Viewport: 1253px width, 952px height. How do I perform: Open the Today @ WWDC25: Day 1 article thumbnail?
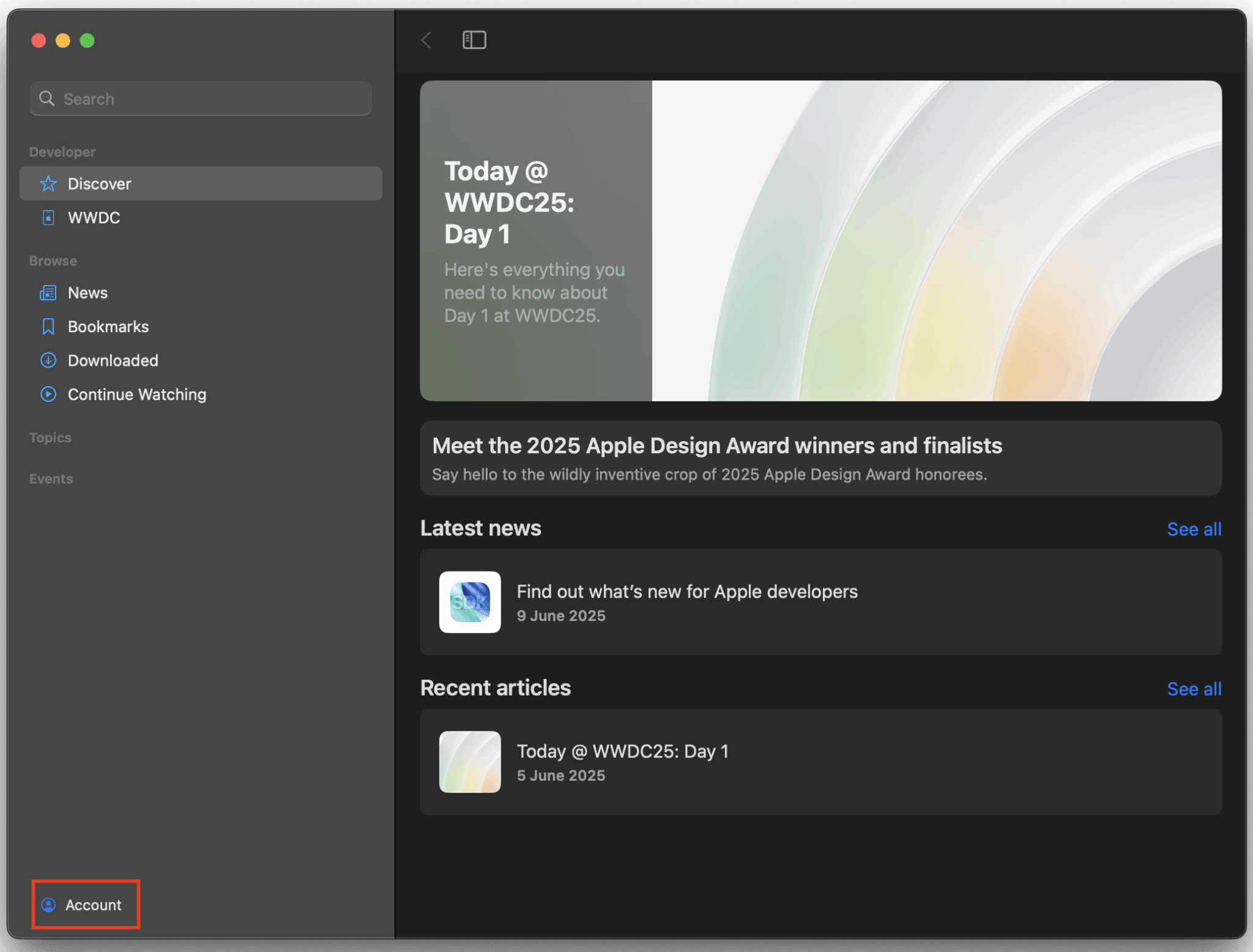pyautogui.click(x=469, y=762)
